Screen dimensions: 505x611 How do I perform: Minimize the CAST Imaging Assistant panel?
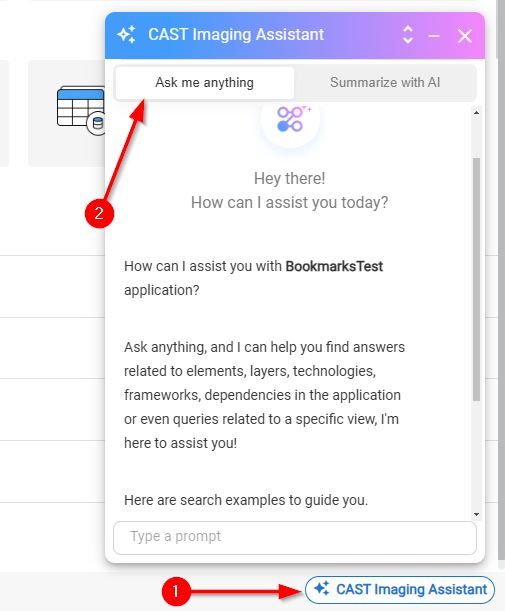(434, 36)
